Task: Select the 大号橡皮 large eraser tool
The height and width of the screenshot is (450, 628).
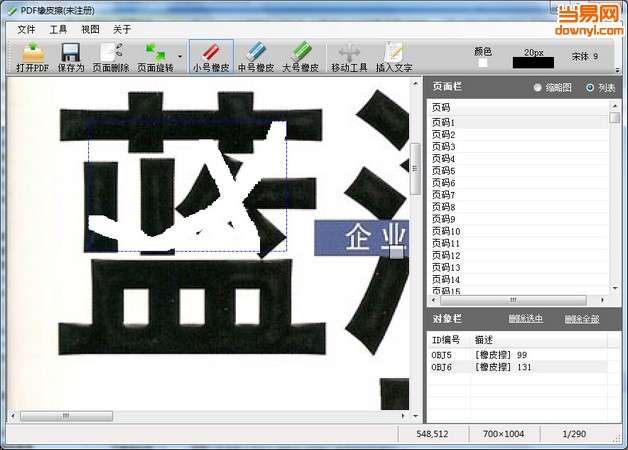Action: (301, 57)
